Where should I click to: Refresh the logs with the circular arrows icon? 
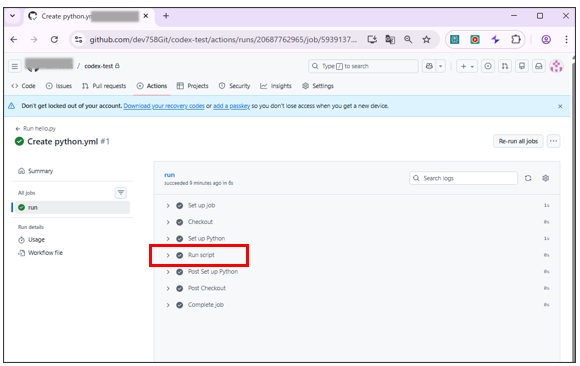tap(528, 178)
